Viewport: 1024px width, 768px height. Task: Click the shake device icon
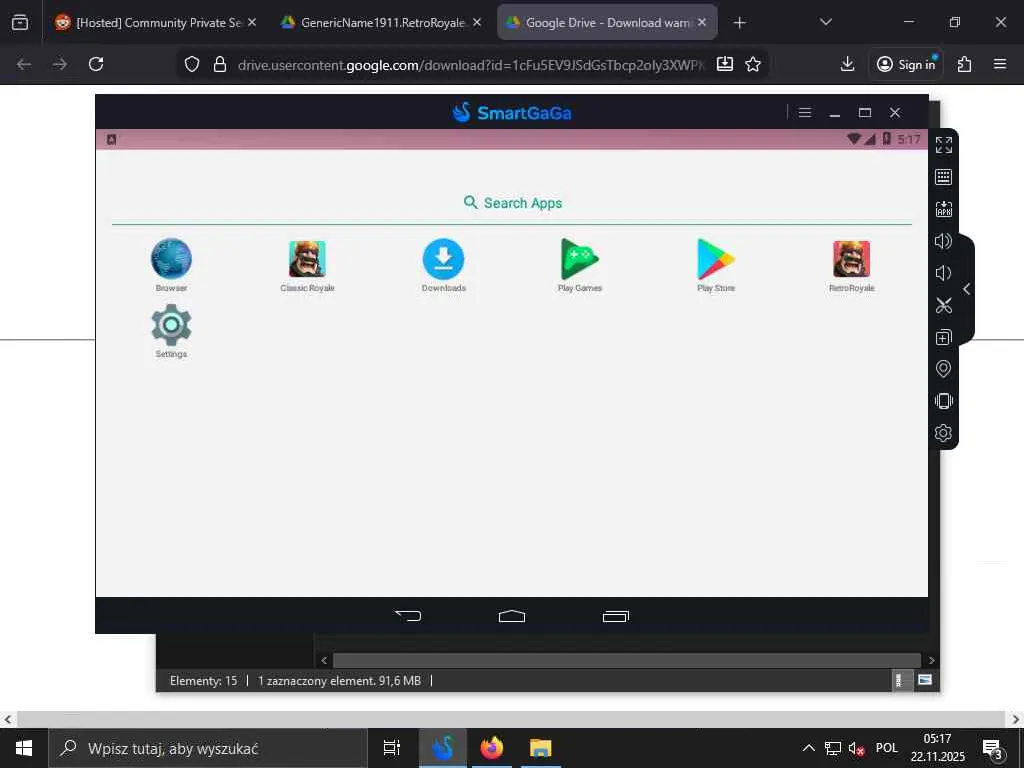tap(944, 401)
